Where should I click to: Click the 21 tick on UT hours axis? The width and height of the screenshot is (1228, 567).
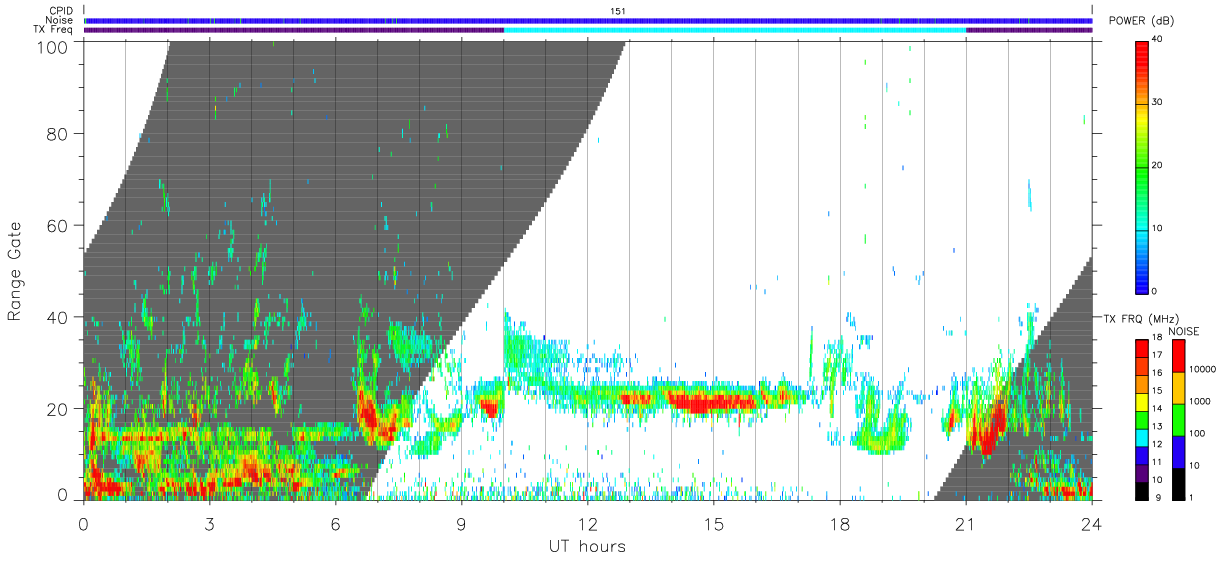965,523
